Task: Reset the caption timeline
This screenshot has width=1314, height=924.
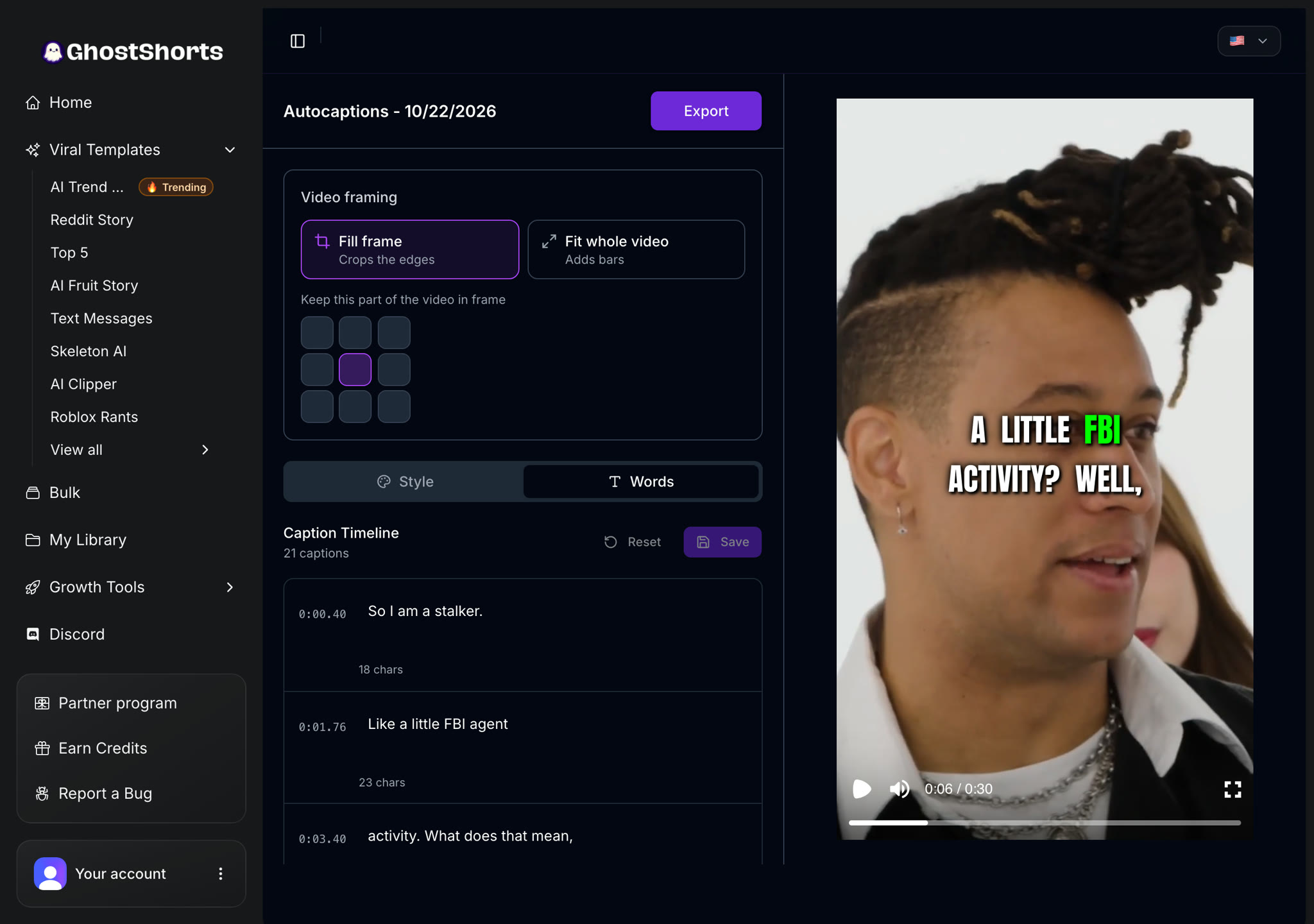Action: [x=633, y=542]
